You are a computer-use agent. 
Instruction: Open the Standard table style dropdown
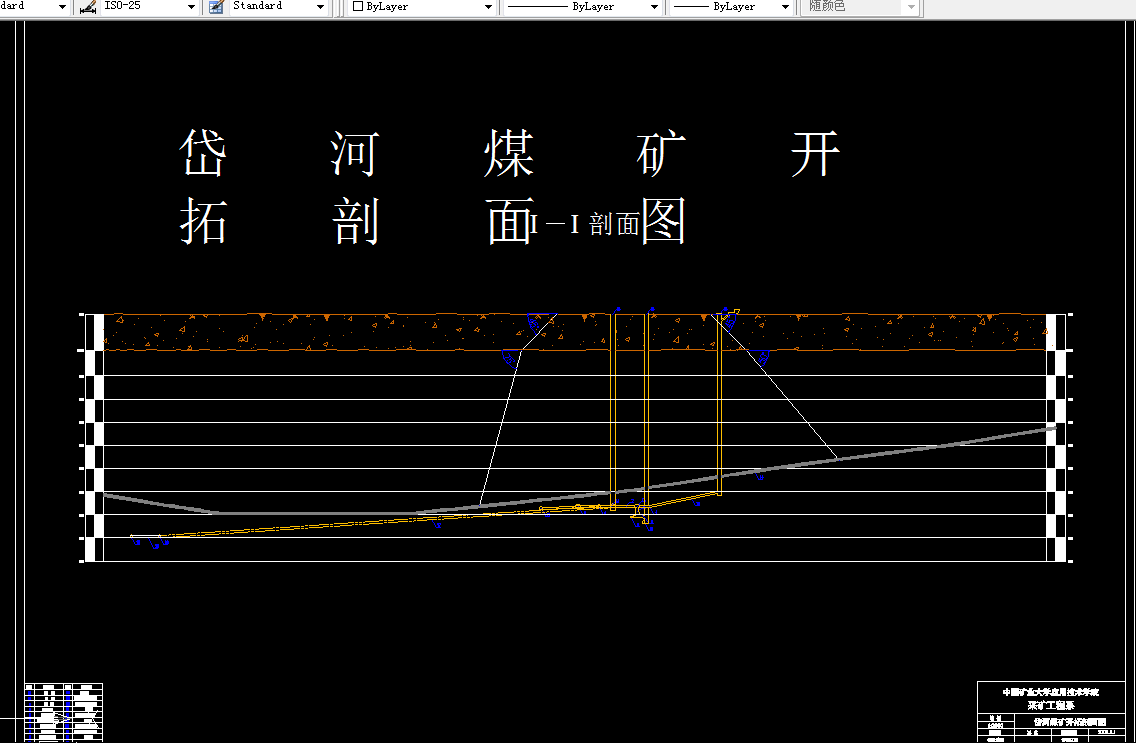point(279,7)
